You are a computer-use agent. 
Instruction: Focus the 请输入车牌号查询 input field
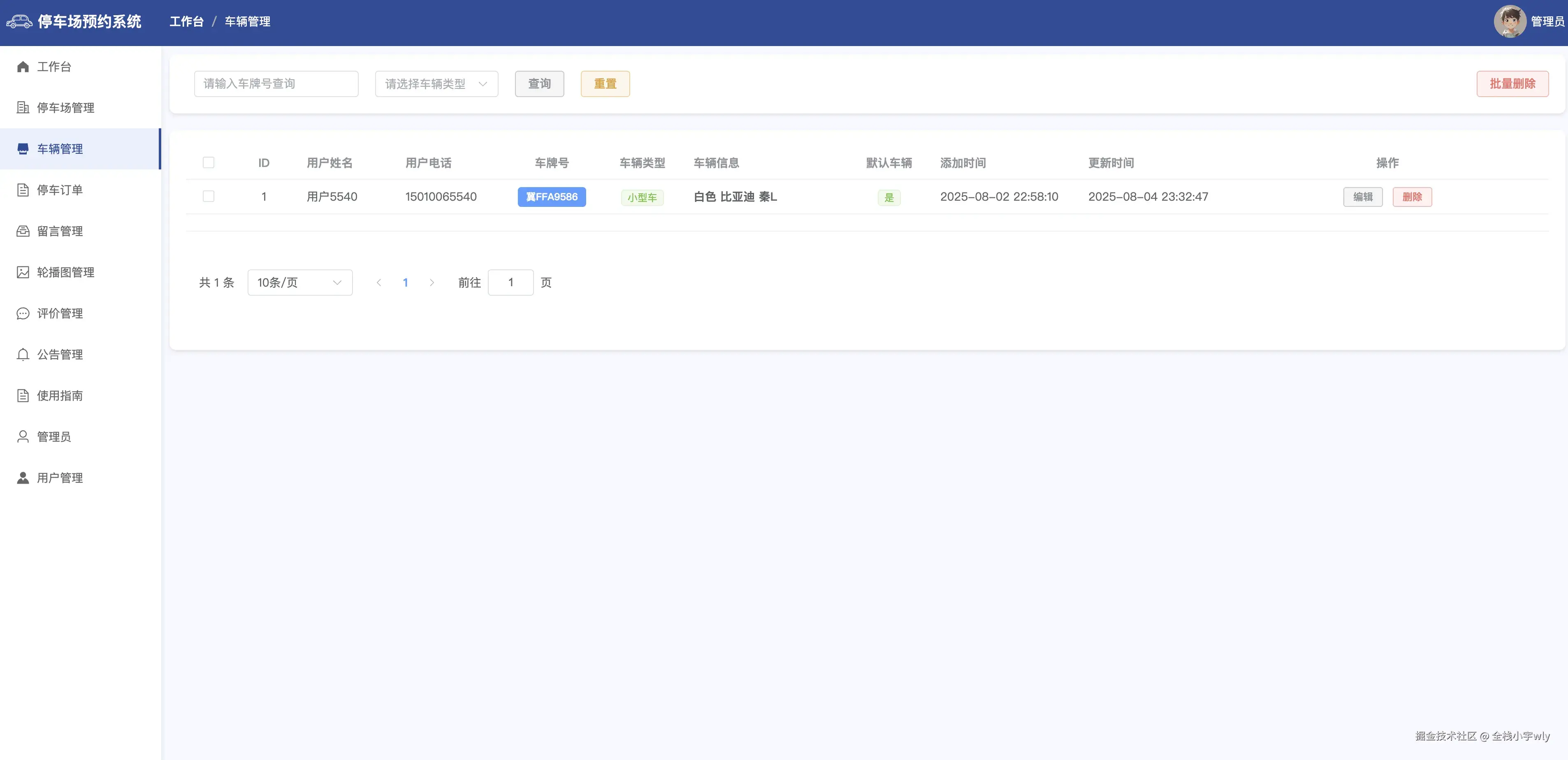tap(276, 84)
